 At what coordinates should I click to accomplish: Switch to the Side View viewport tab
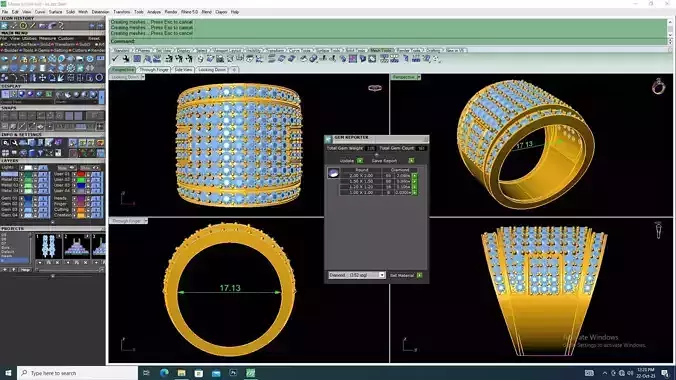tap(183, 69)
